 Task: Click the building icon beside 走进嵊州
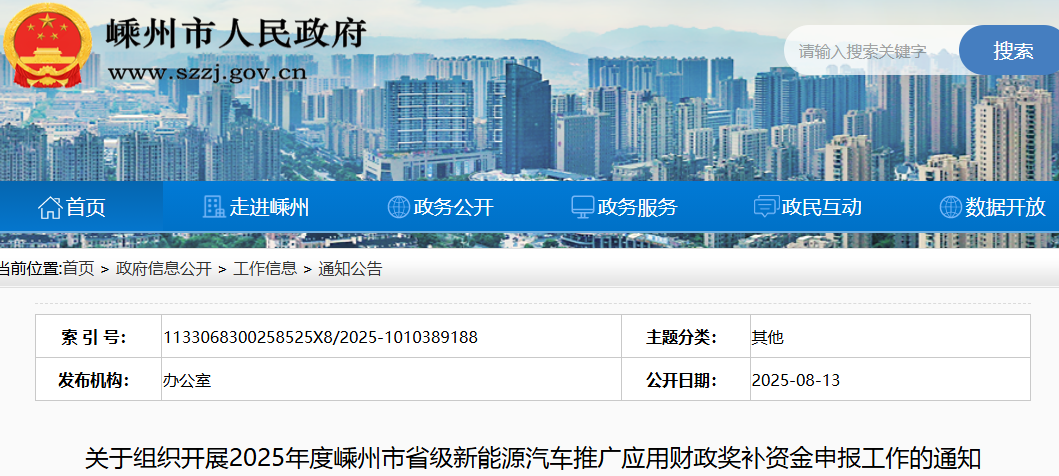point(214,207)
